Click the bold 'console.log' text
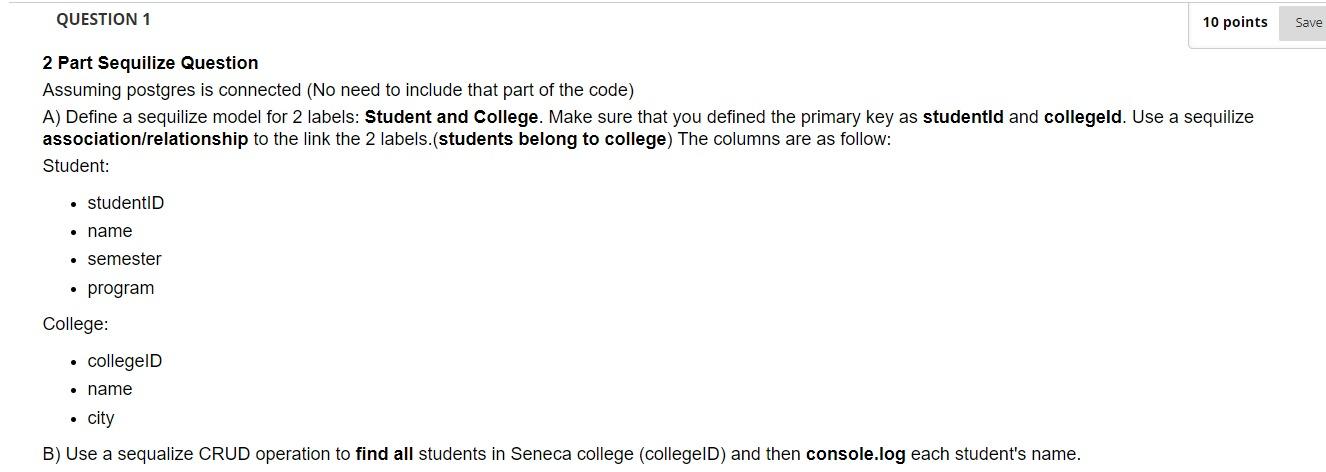This screenshot has height=472, width=1326. pyautogui.click(x=855, y=454)
